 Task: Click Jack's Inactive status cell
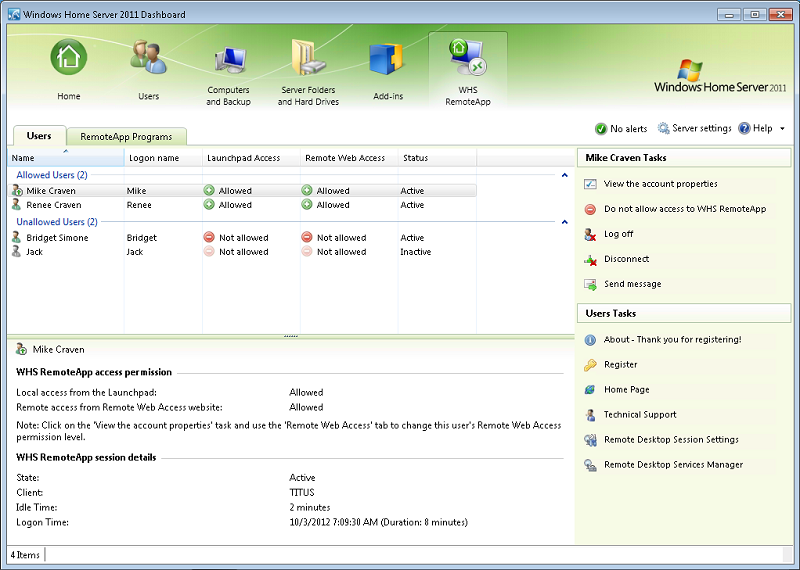[x=415, y=252]
